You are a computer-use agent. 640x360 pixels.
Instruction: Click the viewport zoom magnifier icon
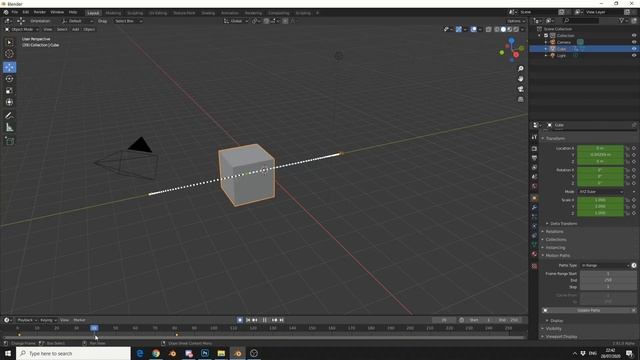click(x=520, y=69)
